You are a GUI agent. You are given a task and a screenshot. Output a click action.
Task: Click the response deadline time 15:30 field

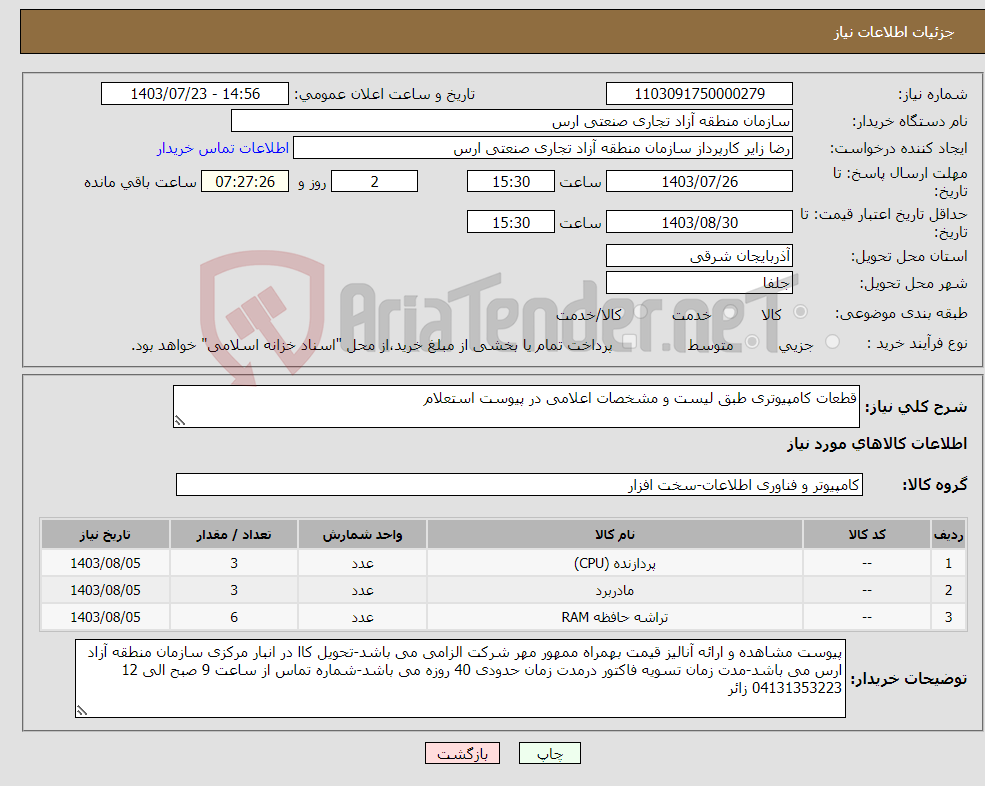tap(511, 182)
